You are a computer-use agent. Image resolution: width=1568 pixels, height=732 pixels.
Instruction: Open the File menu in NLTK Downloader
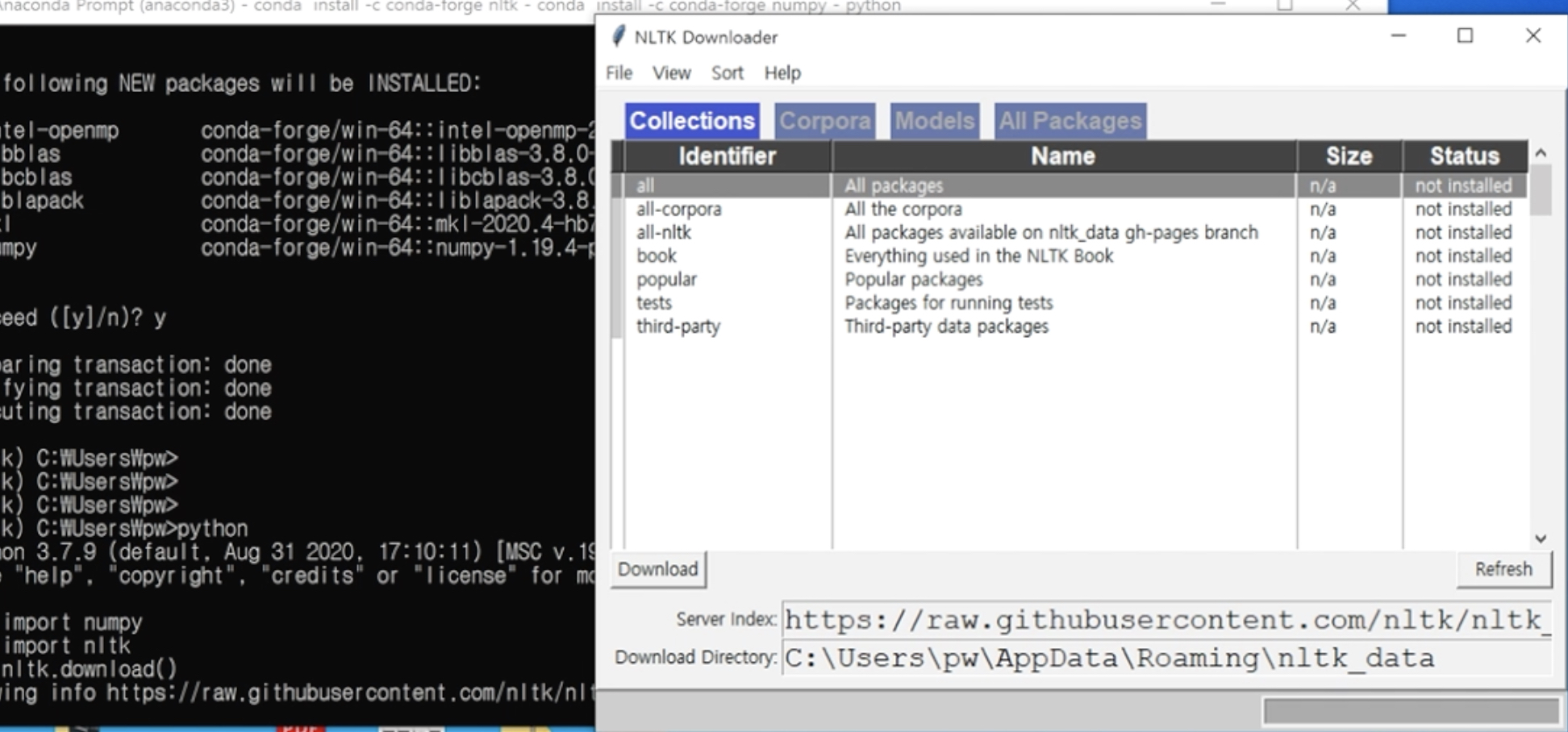click(619, 73)
